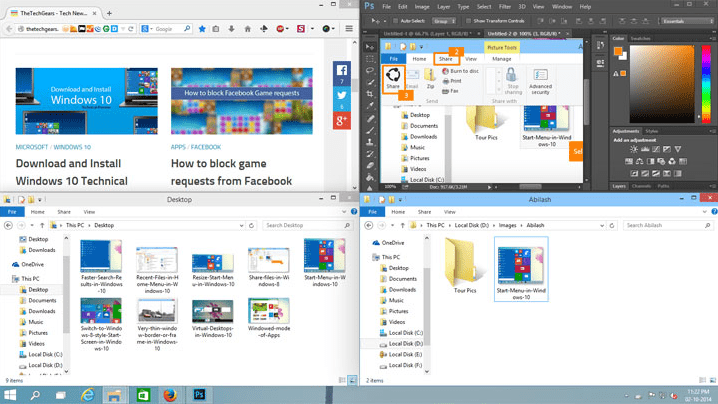The width and height of the screenshot is (718, 404).
Task: Bookmark this page with the star icon
Action: (x=201, y=29)
